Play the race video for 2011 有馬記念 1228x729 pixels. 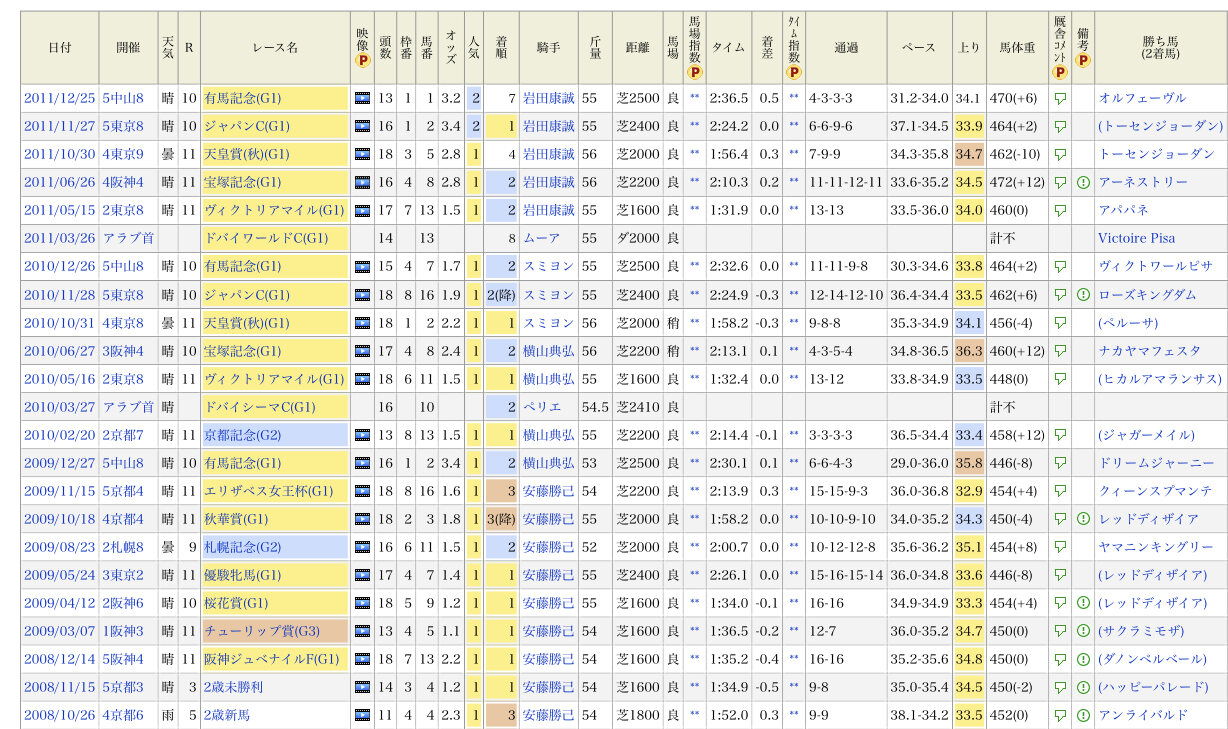click(362, 98)
